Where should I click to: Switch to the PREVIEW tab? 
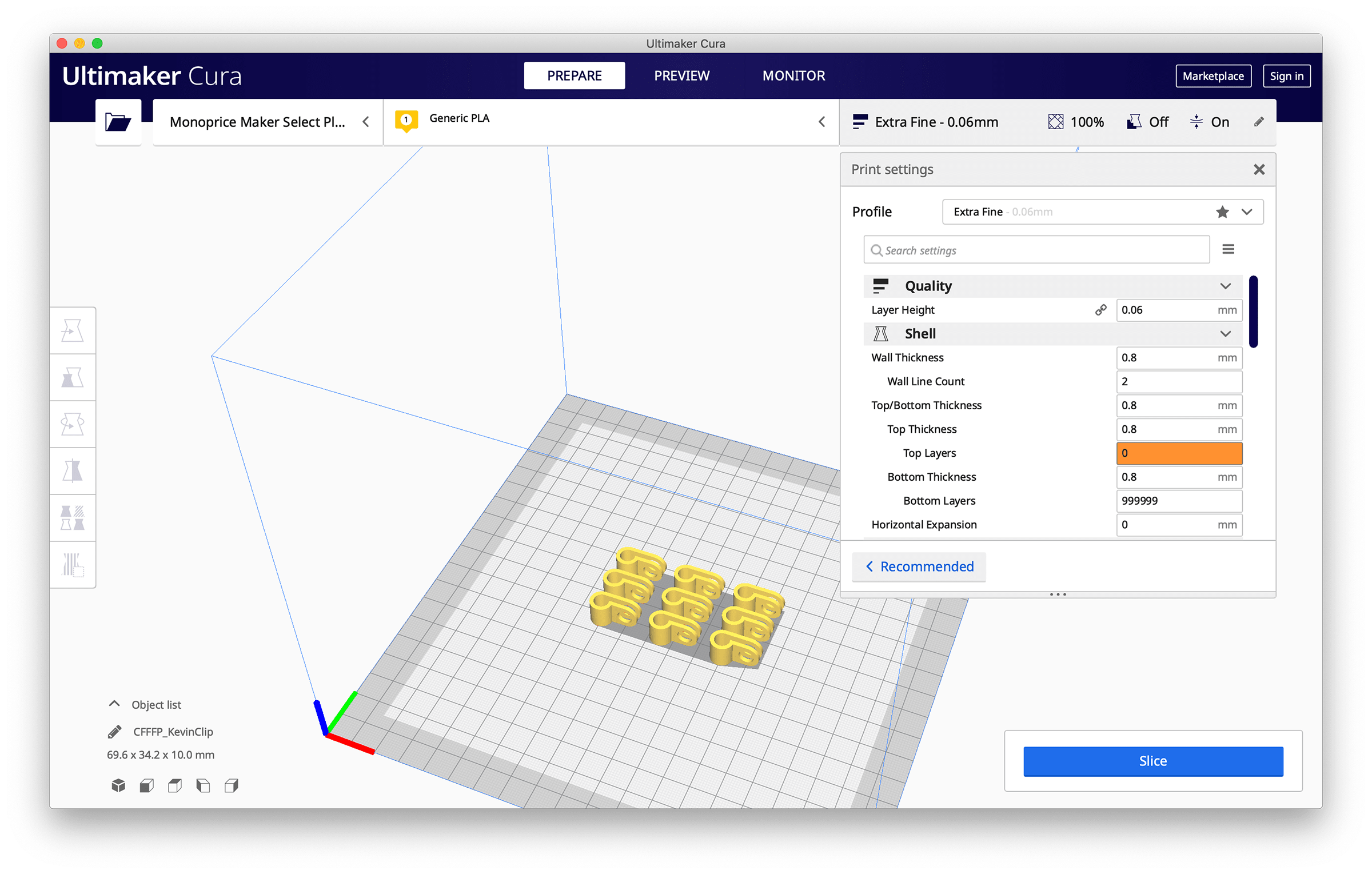[681, 75]
